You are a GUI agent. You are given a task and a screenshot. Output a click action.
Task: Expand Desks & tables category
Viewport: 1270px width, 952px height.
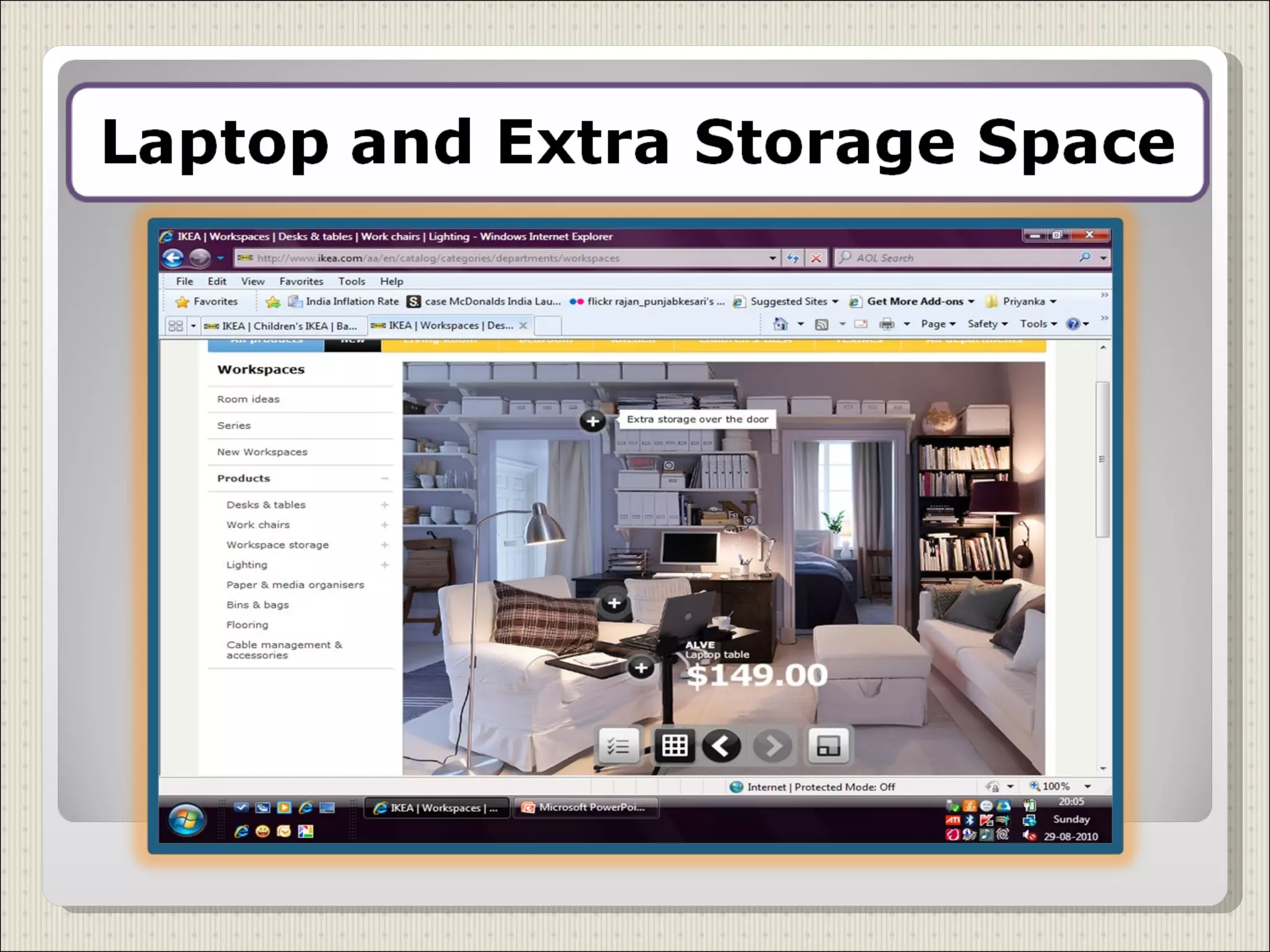[x=384, y=505]
